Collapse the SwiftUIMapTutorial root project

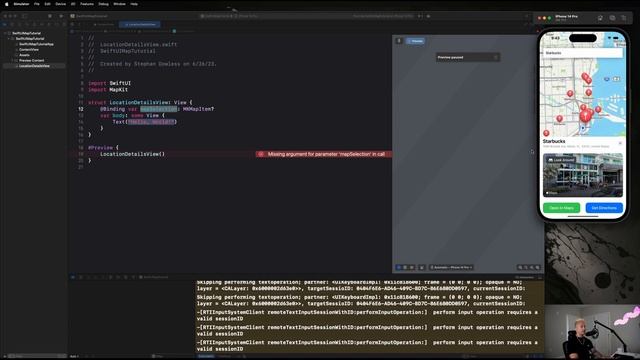(x=5, y=33)
